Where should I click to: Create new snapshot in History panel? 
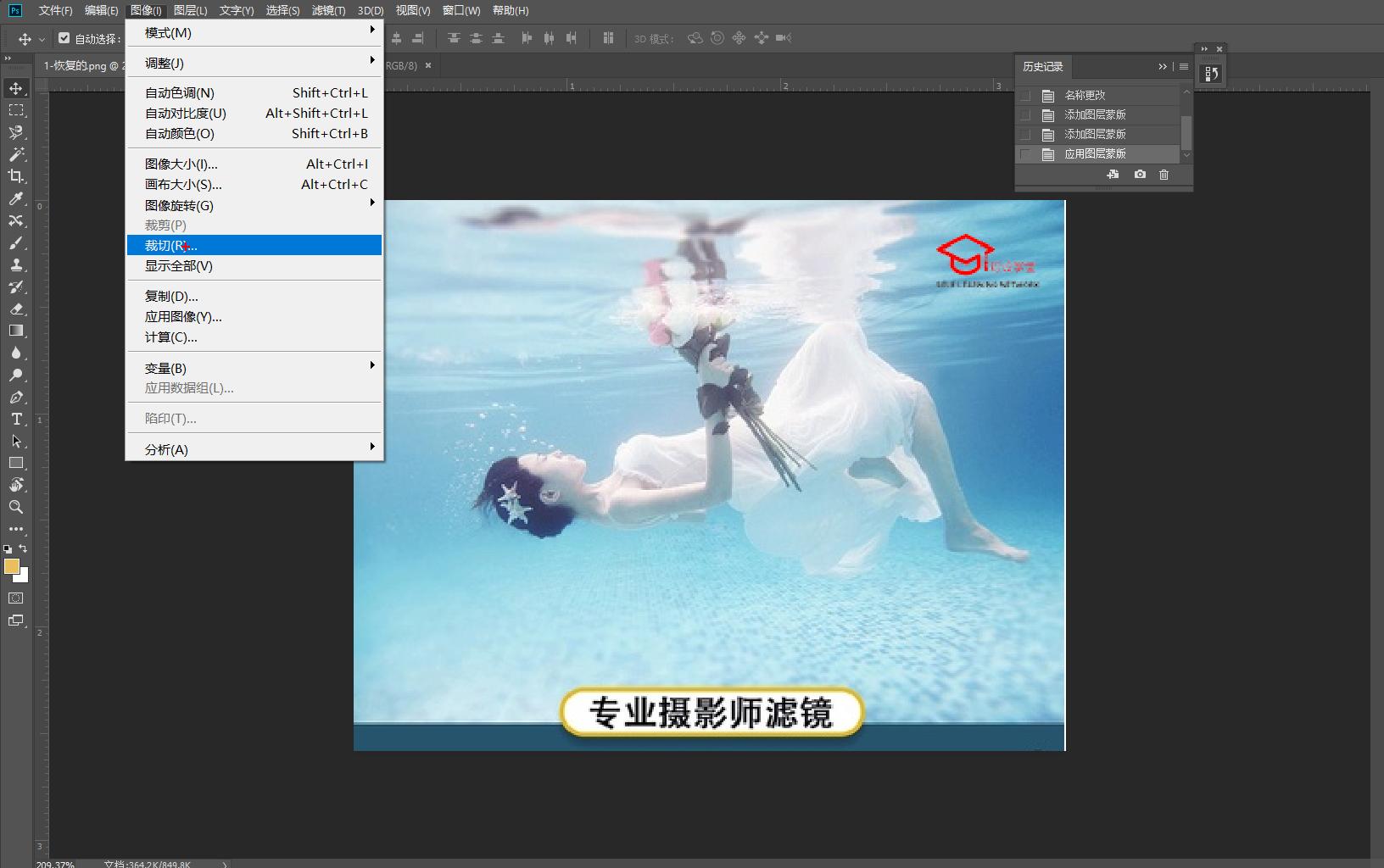[x=1139, y=175]
